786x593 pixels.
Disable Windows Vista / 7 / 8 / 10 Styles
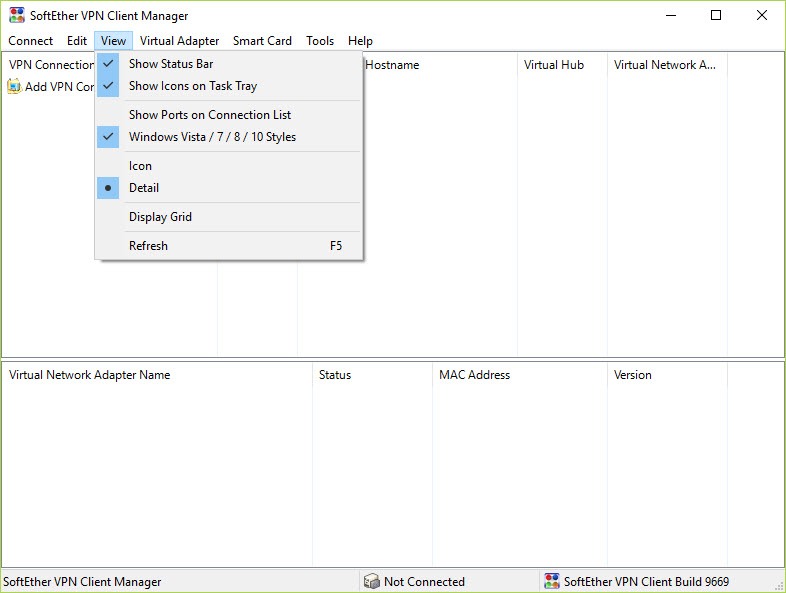tap(212, 137)
